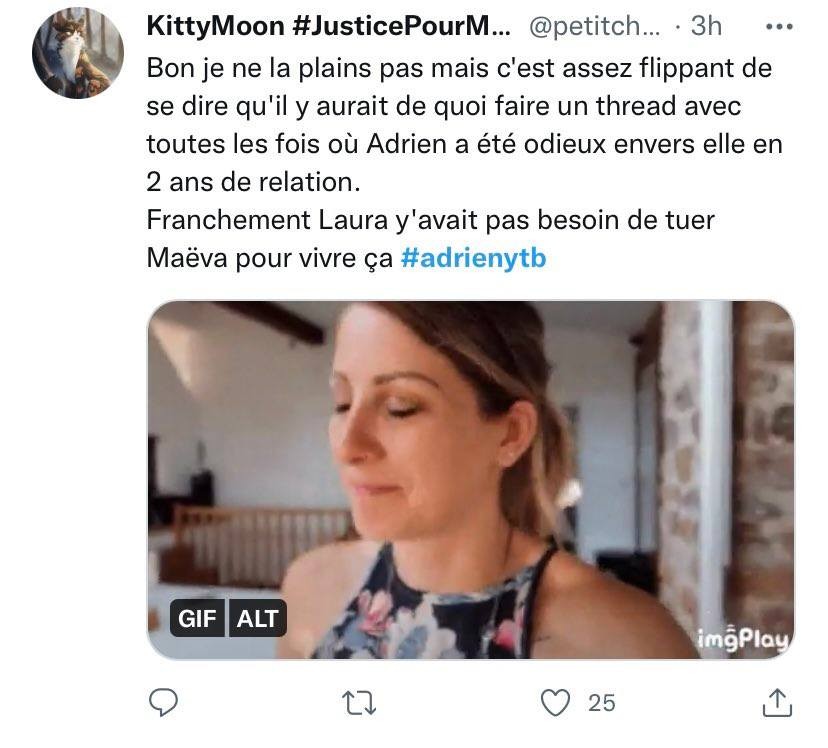Open the @petitch... username handle
This screenshot has height=748, width=828.
coord(594,26)
